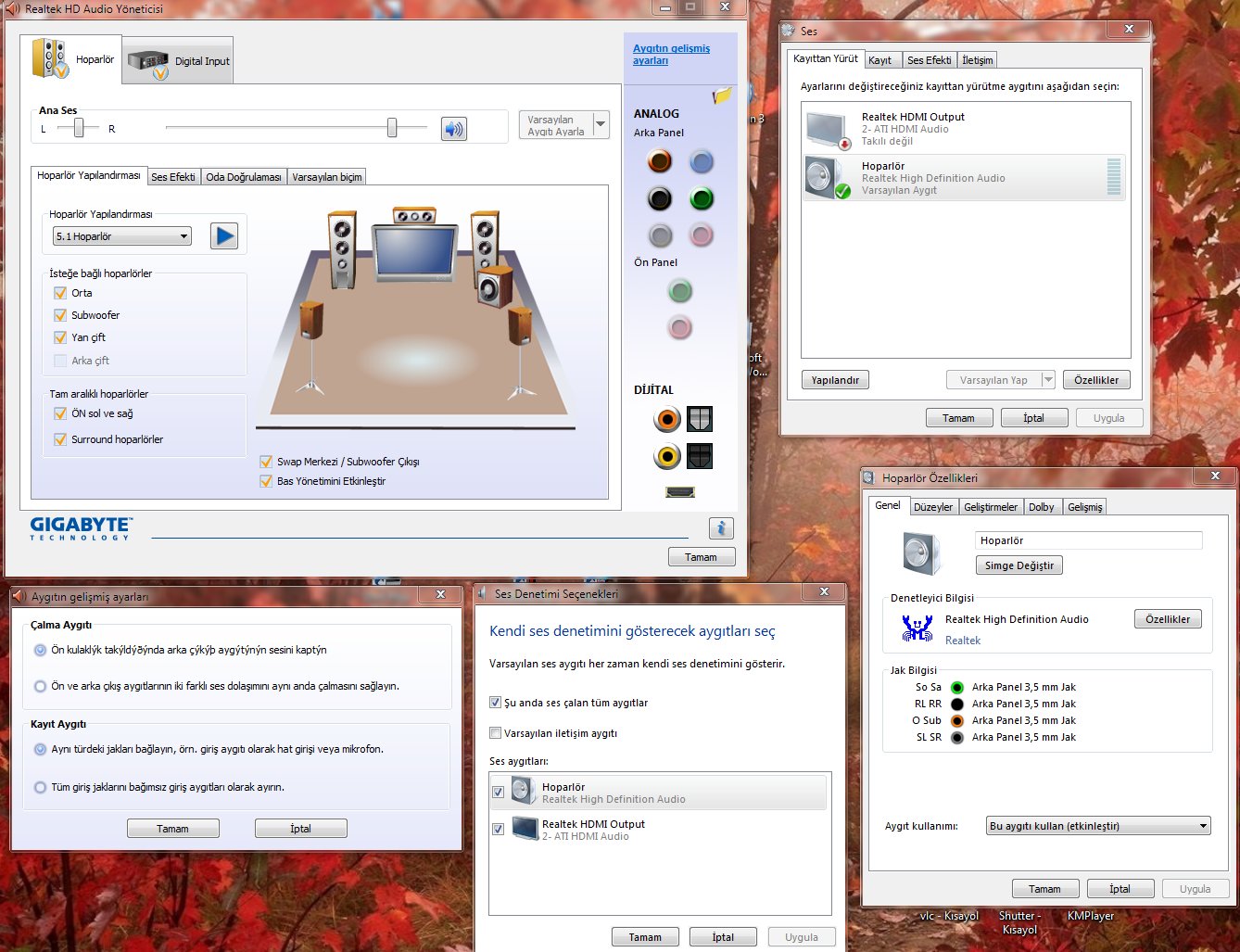Screen dimensions: 1240x952
Task: Open the yellow folder connector settings icon
Action: coord(722,95)
